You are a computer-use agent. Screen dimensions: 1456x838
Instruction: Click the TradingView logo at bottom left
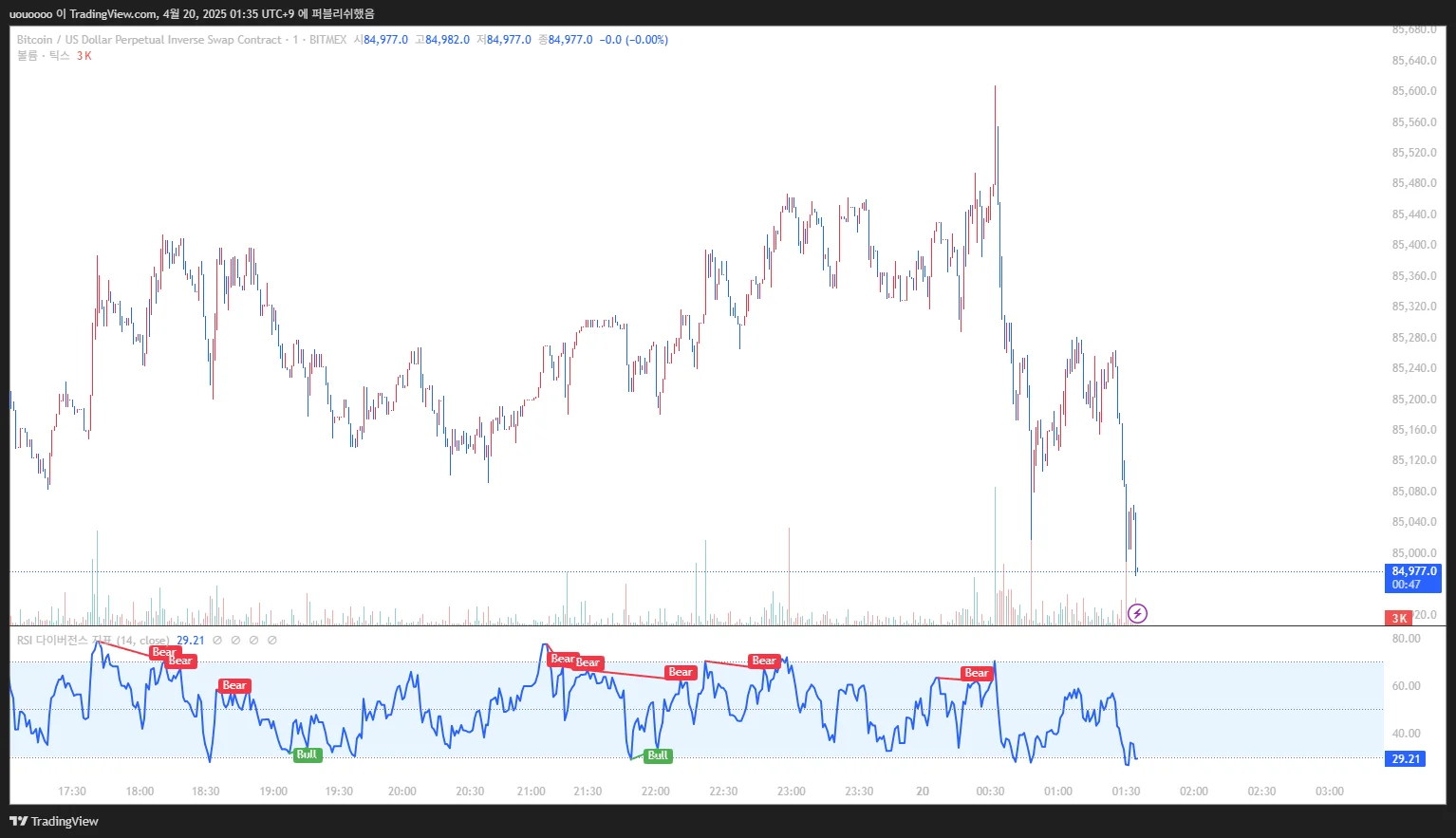click(x=54, y=821)
